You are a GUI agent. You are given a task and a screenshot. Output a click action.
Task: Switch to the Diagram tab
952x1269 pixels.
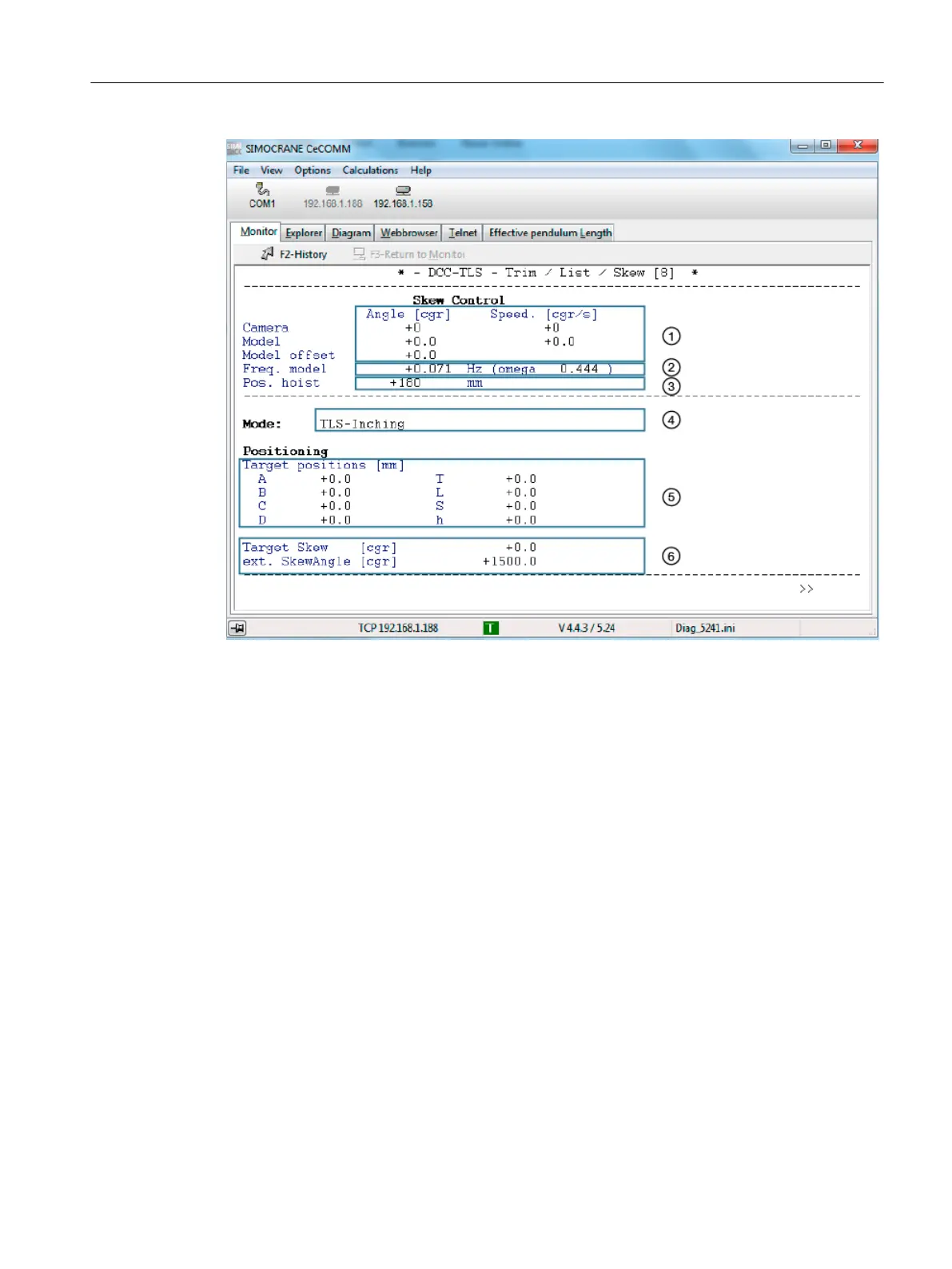[351, 233]
